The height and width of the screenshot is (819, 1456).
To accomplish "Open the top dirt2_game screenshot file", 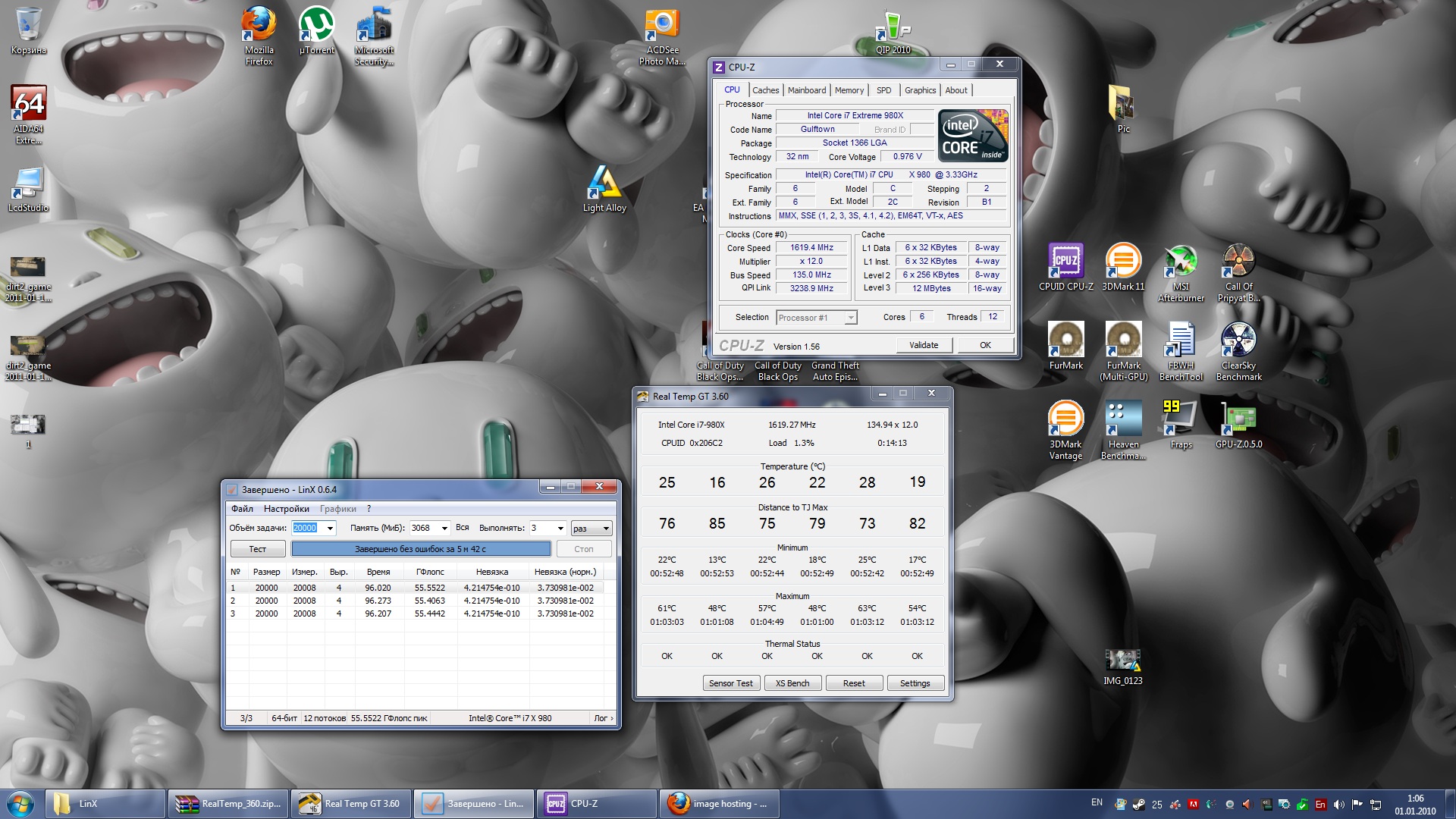I will coord(29,278).
